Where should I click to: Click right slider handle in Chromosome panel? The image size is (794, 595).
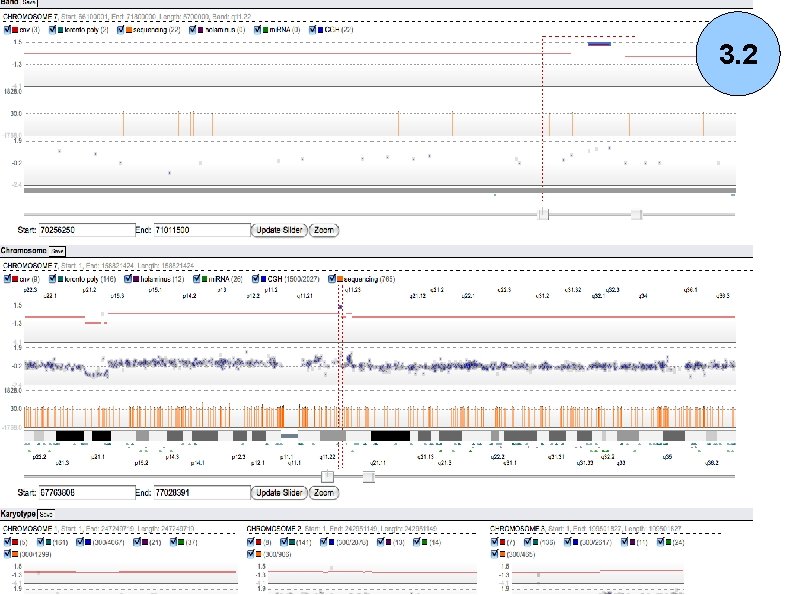click(x=369, y=477)
